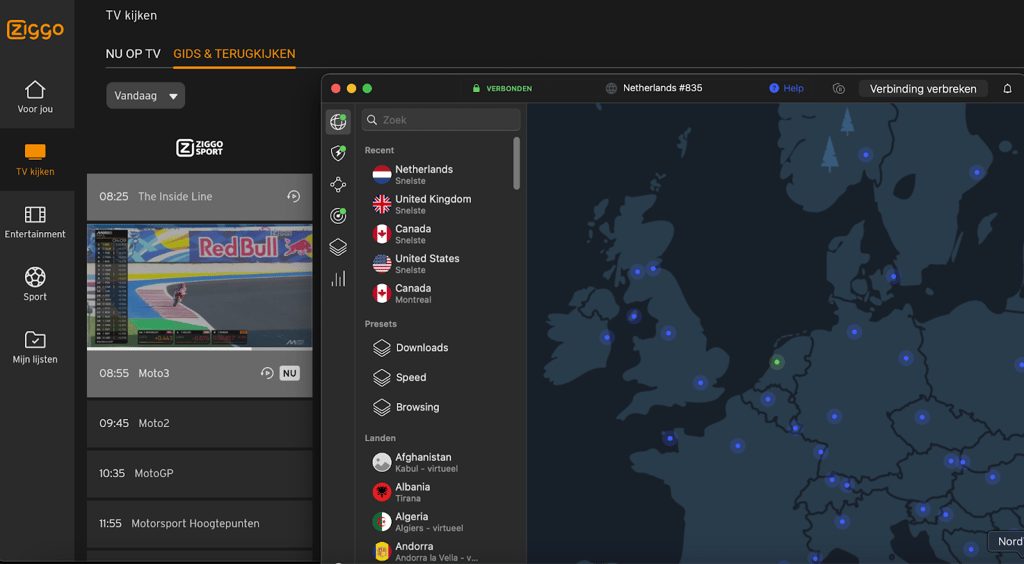The height and width of the screenshot is (564, 1024).
Task: Click Verbinding verbreken button
Action: (x=923, y=89)
